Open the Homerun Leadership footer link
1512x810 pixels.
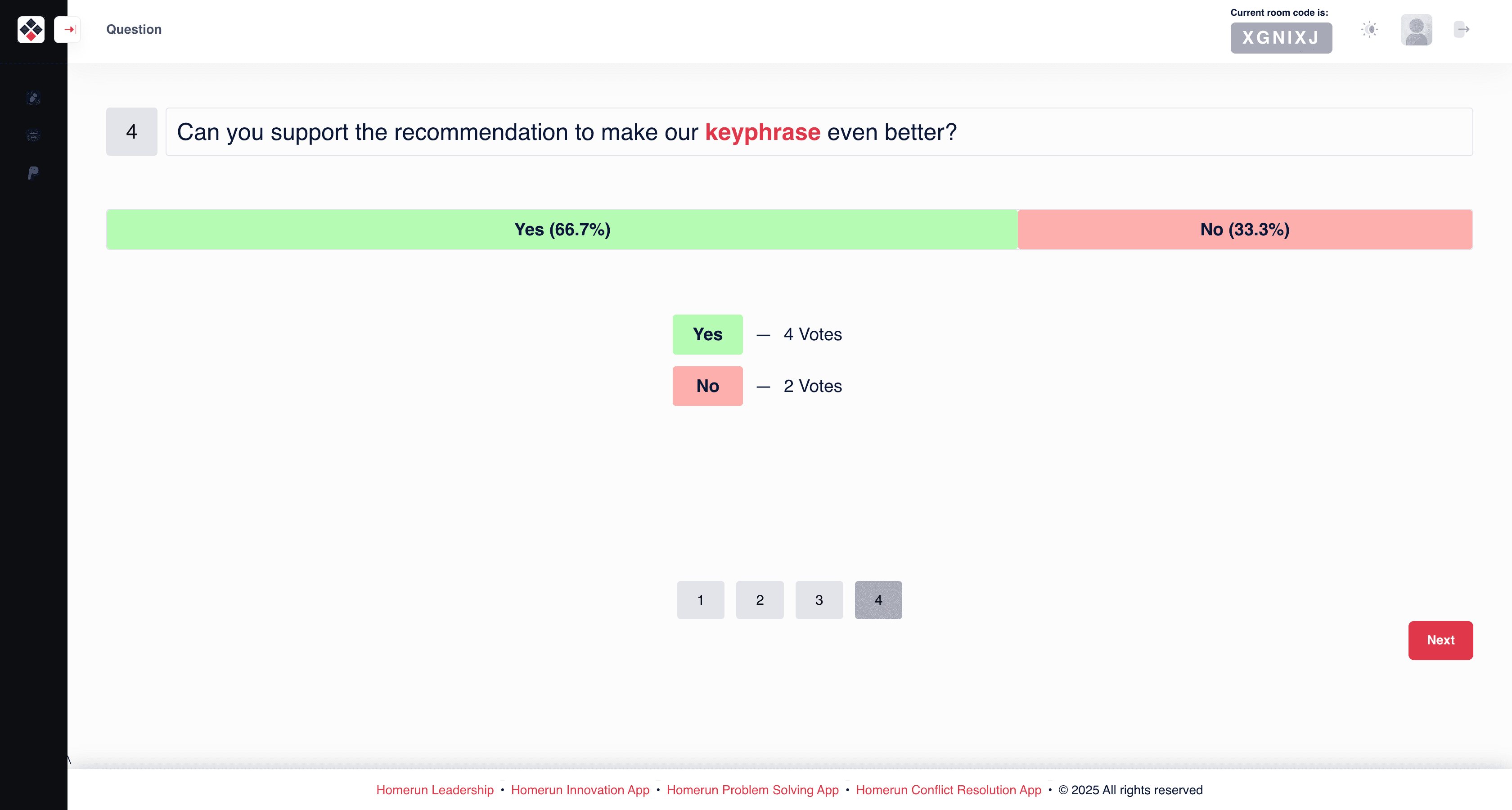[435, 790]
